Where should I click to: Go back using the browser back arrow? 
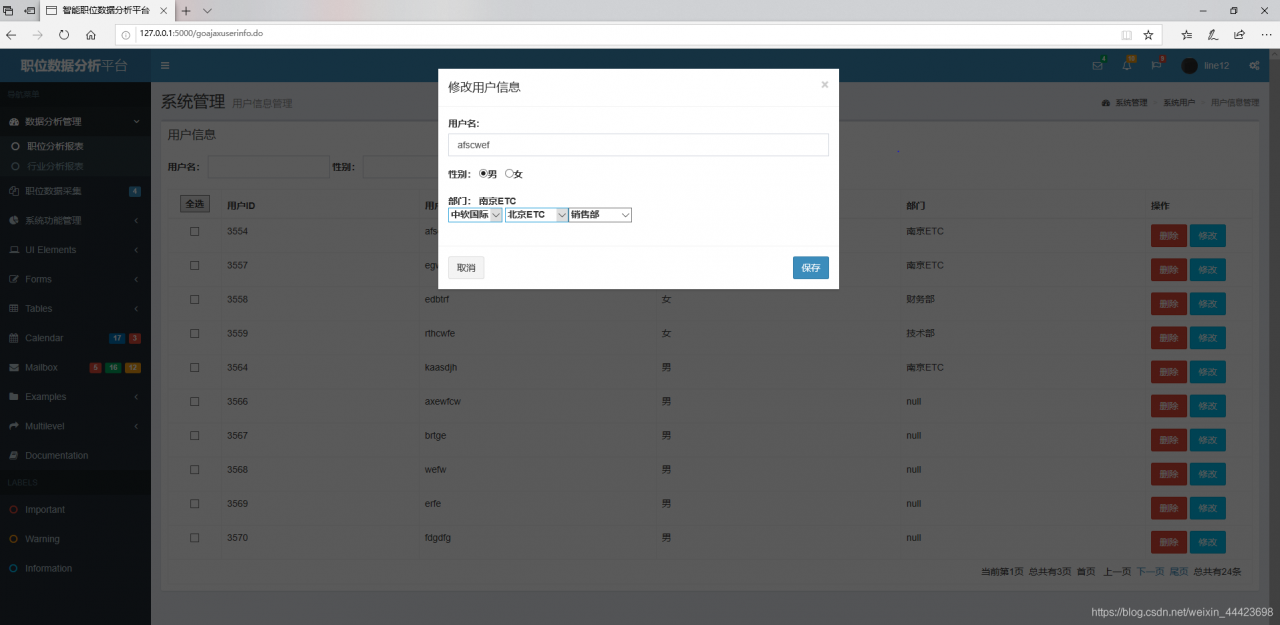[11, 34]
